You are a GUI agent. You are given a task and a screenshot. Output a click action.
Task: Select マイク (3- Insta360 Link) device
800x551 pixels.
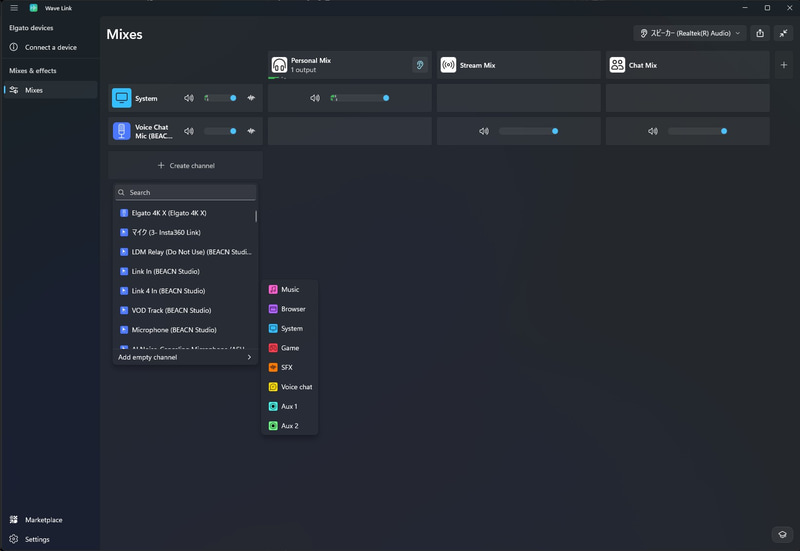tap(185, 232)
